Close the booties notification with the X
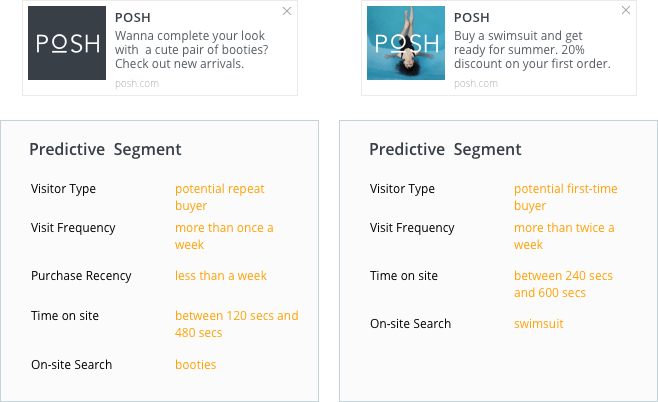 click(x=287, y=11)
